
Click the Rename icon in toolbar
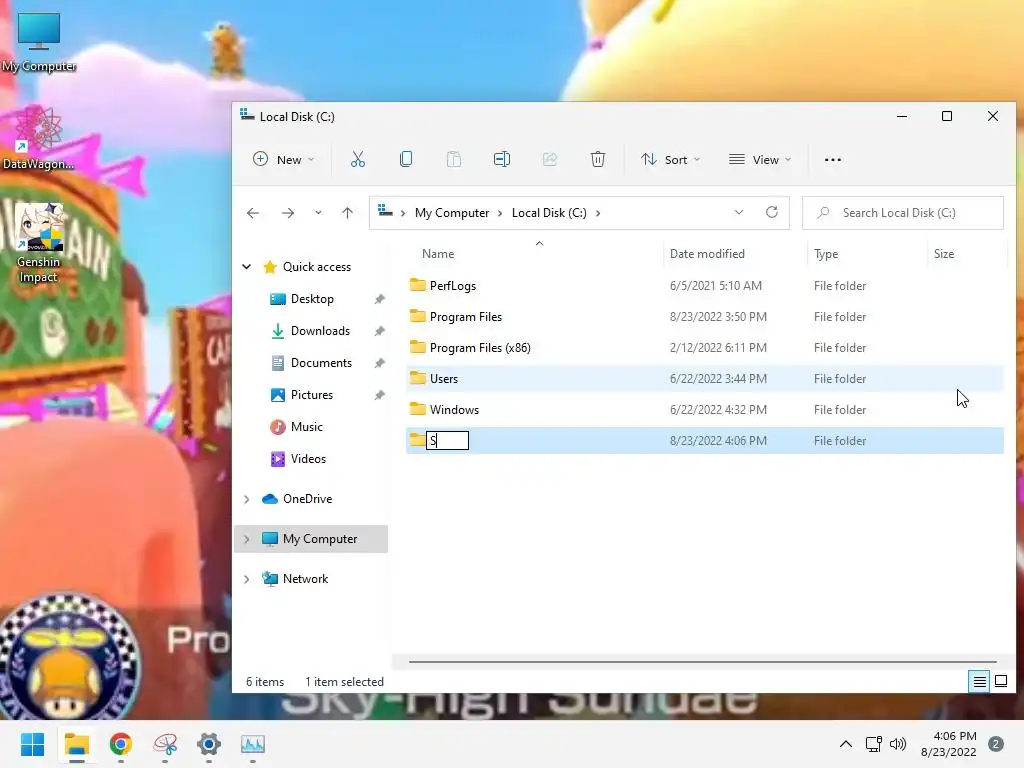[x=502, y=159]
